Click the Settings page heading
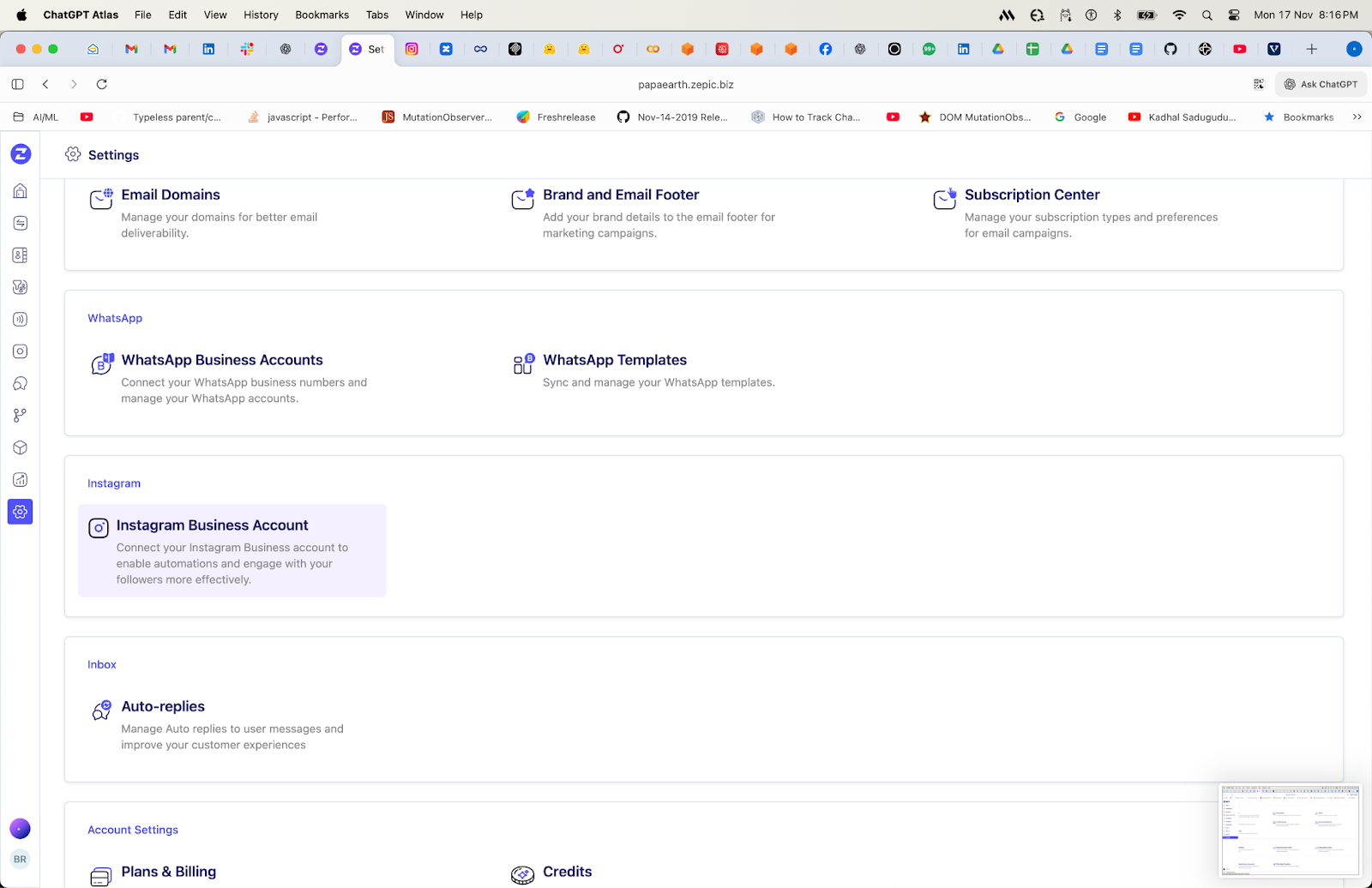The height and width of the screenshot is (888, 1372). point(113,155)
